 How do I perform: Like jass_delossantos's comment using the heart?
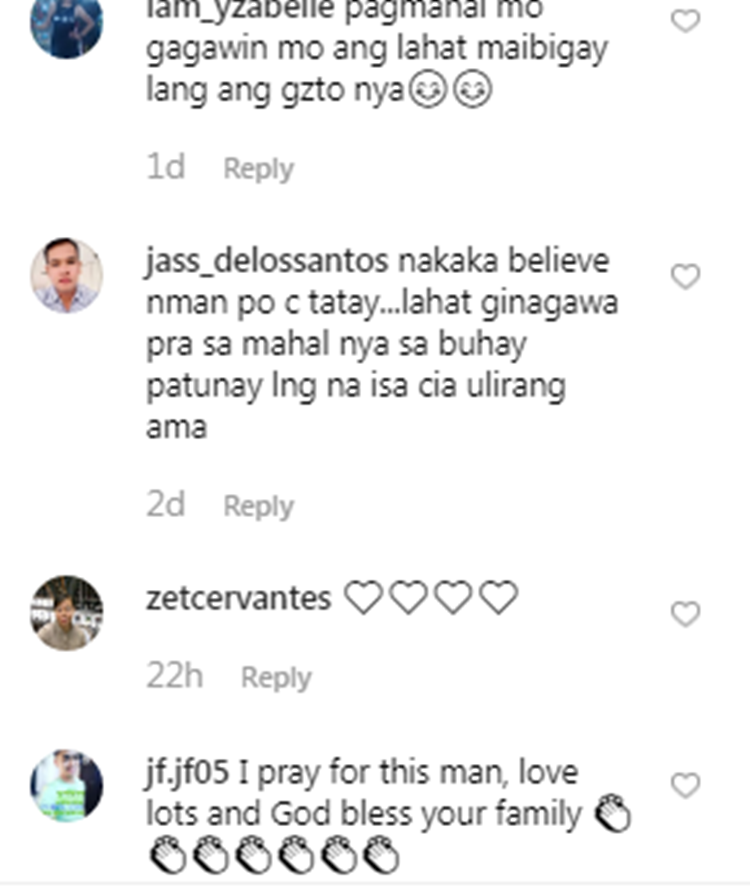pos(685,276)
